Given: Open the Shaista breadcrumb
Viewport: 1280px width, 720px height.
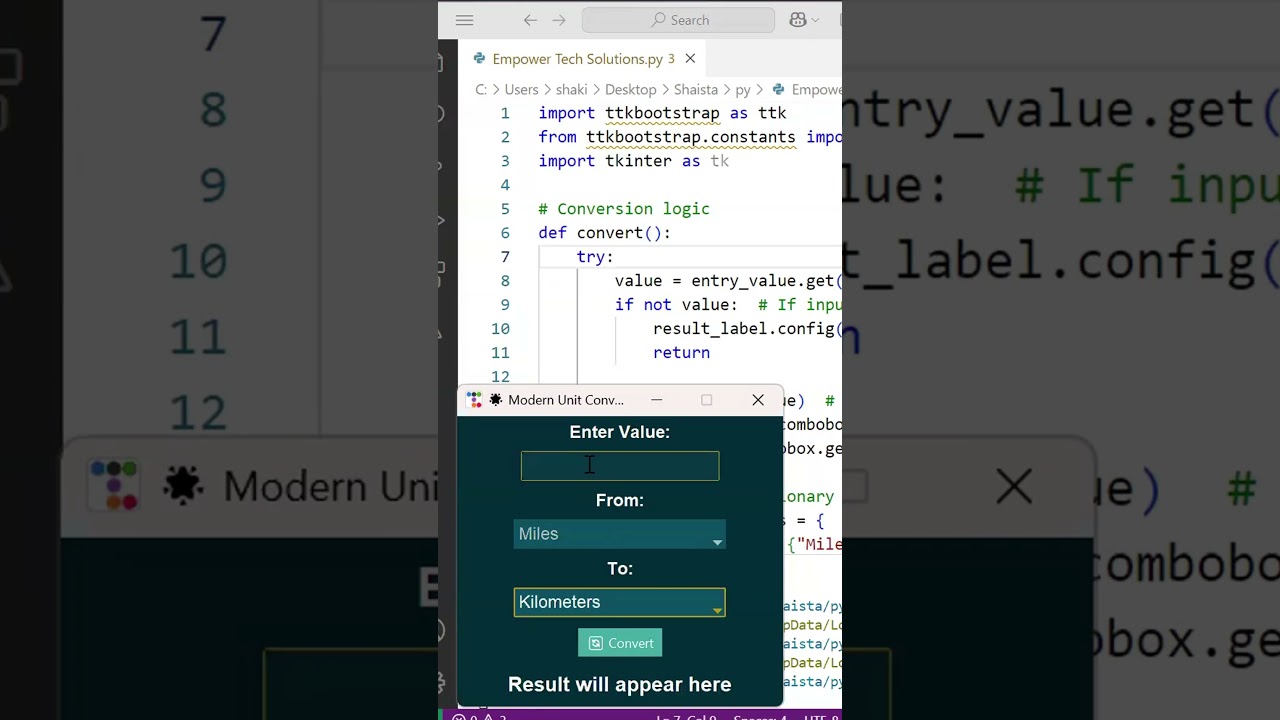Looking at the screenshot, I should (695, 90).
